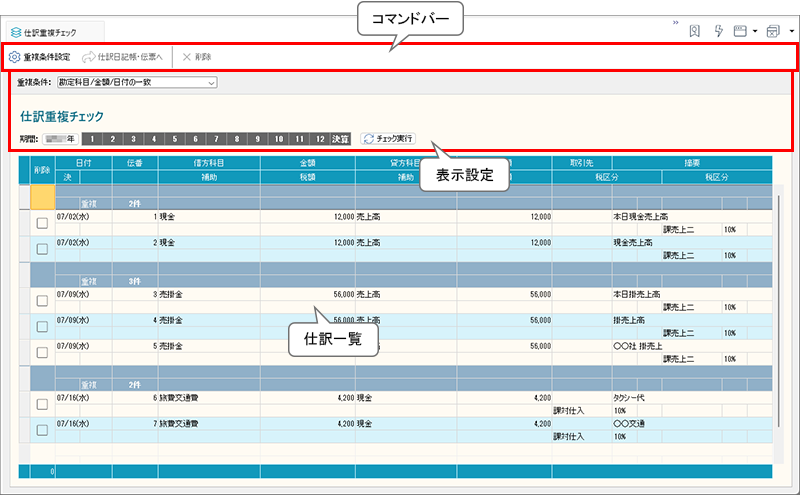Click the lightning bolt icon at top right
This screenshot has height=495, width=800.
[717, 32]
